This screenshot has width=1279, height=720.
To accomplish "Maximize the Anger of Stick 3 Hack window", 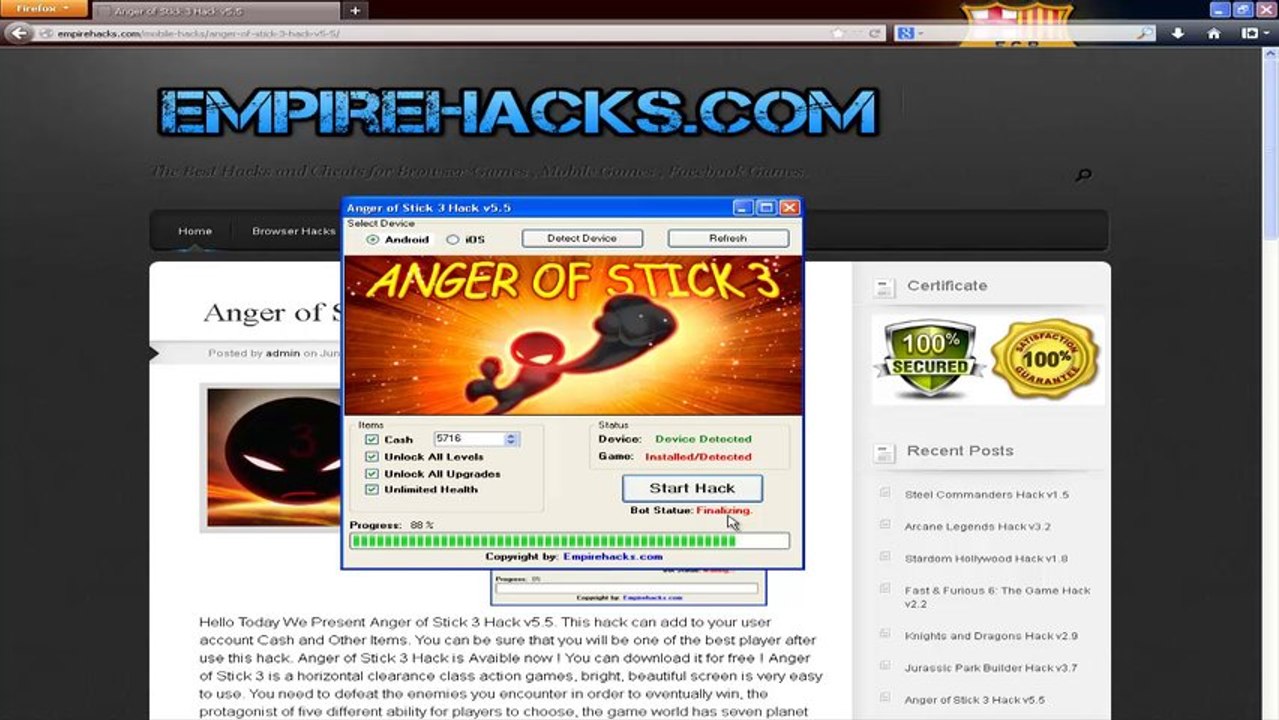I will [766, 207].
